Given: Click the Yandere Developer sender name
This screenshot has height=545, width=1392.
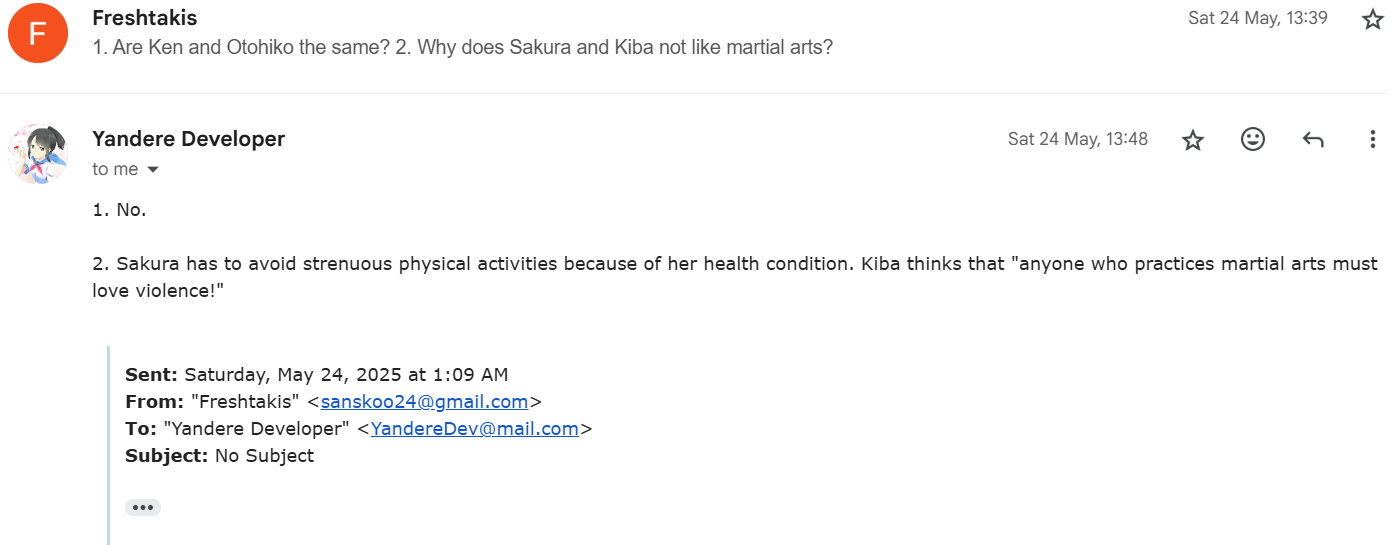Looking at the screenshot, I should pos(188,139).
